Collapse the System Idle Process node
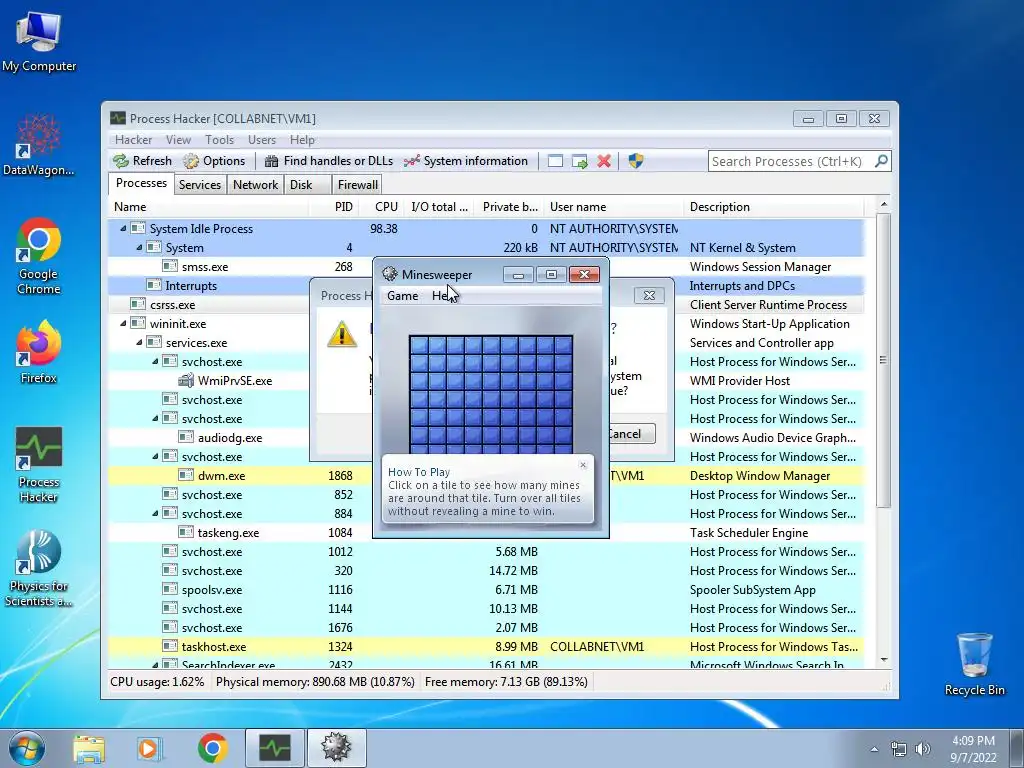The width and height of the screenshot is (1024, 768). pyautogui.click(x=123, y=229)
